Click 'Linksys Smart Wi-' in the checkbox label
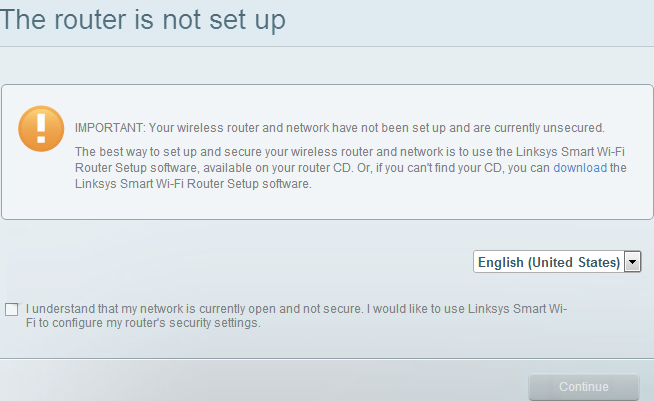The width and height of the screenshot is (654, 401). (517, 309)
